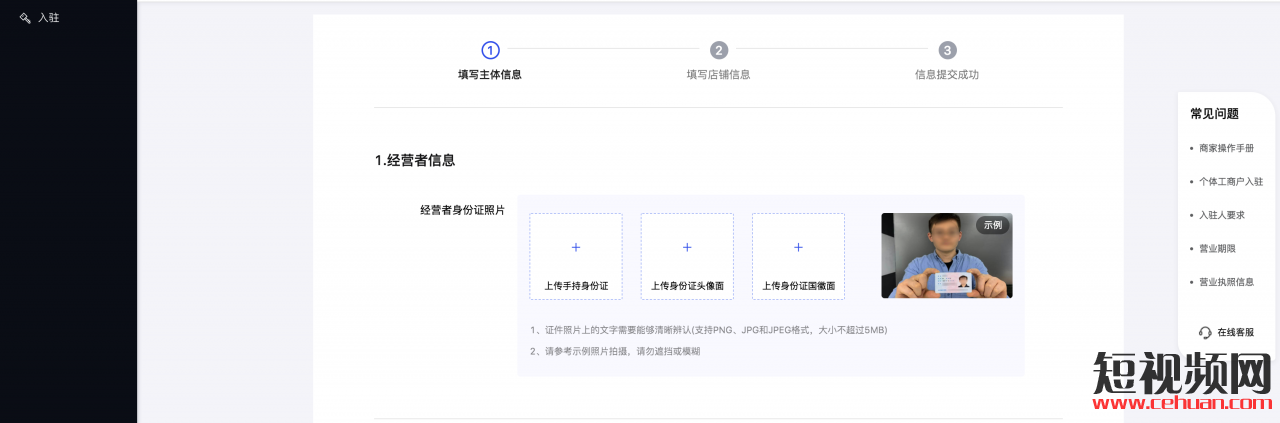Open the 入驻 sidebar menu item
Image resolution: width=1280 pixels, height=423 pixels.
tap(49, 17)
